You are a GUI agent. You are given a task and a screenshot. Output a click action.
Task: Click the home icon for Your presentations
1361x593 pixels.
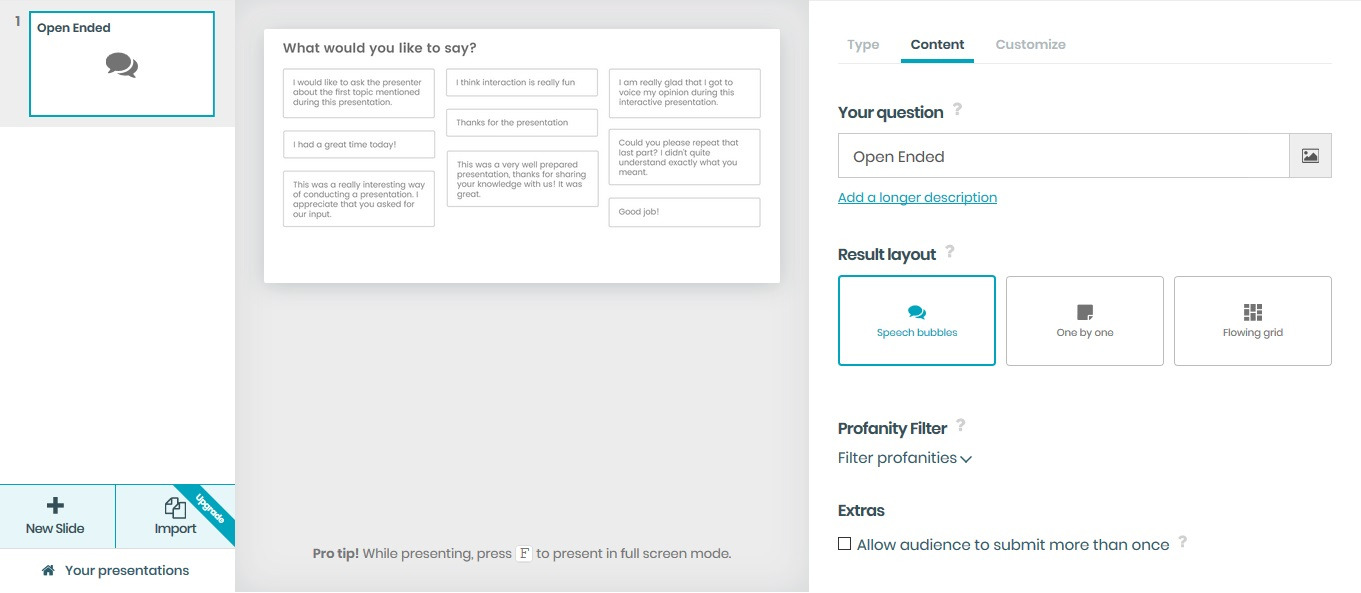(48, 570)
